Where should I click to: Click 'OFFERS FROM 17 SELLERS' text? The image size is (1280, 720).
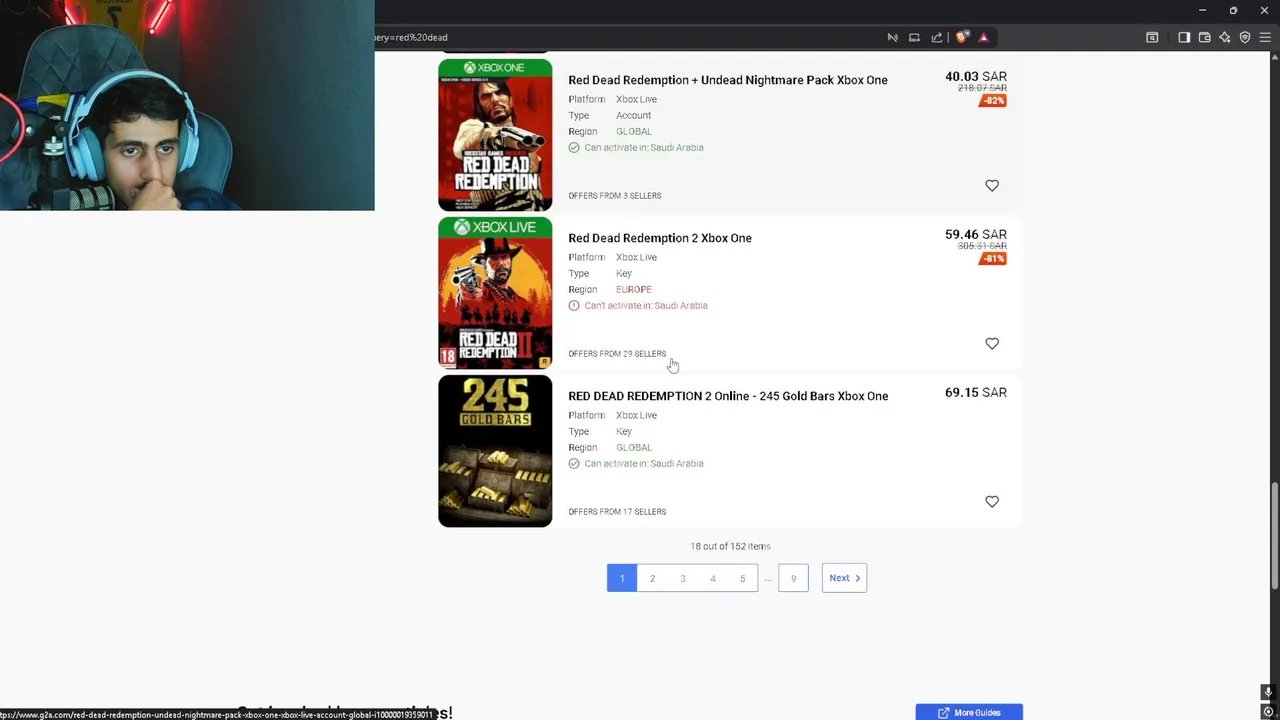617,512
